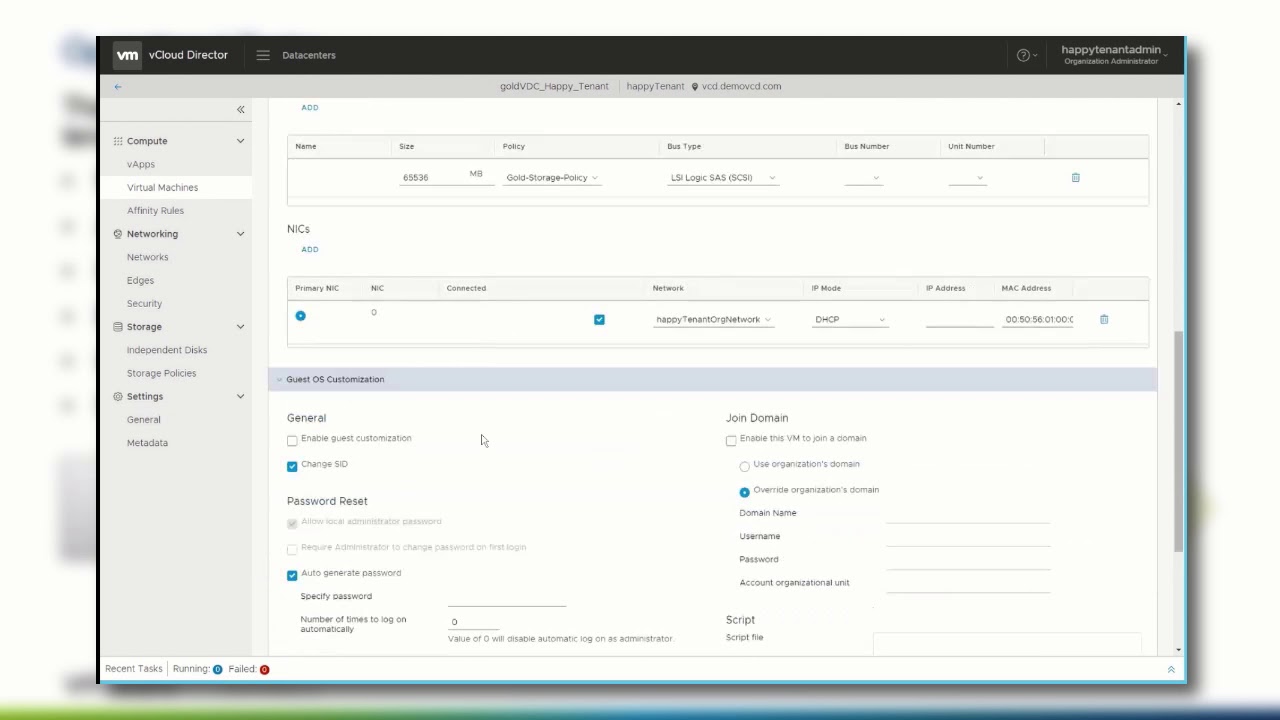
Task: Uncheck the Change SID checkbox
Action: point(292,467)
